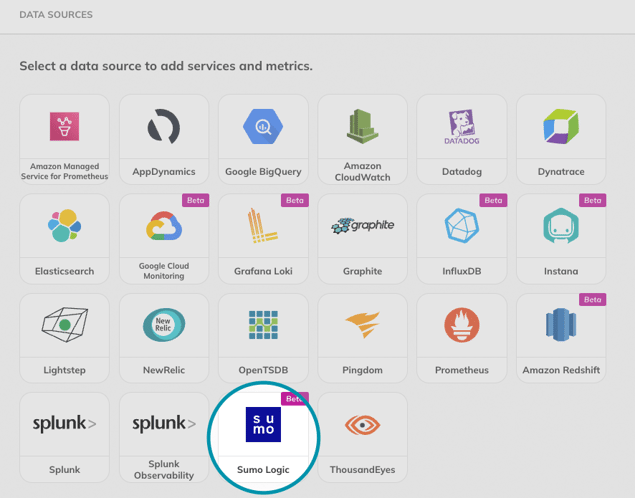Open the Datadog data source label
The height and width of the screenshot is (498, 635).
[462, 172]
